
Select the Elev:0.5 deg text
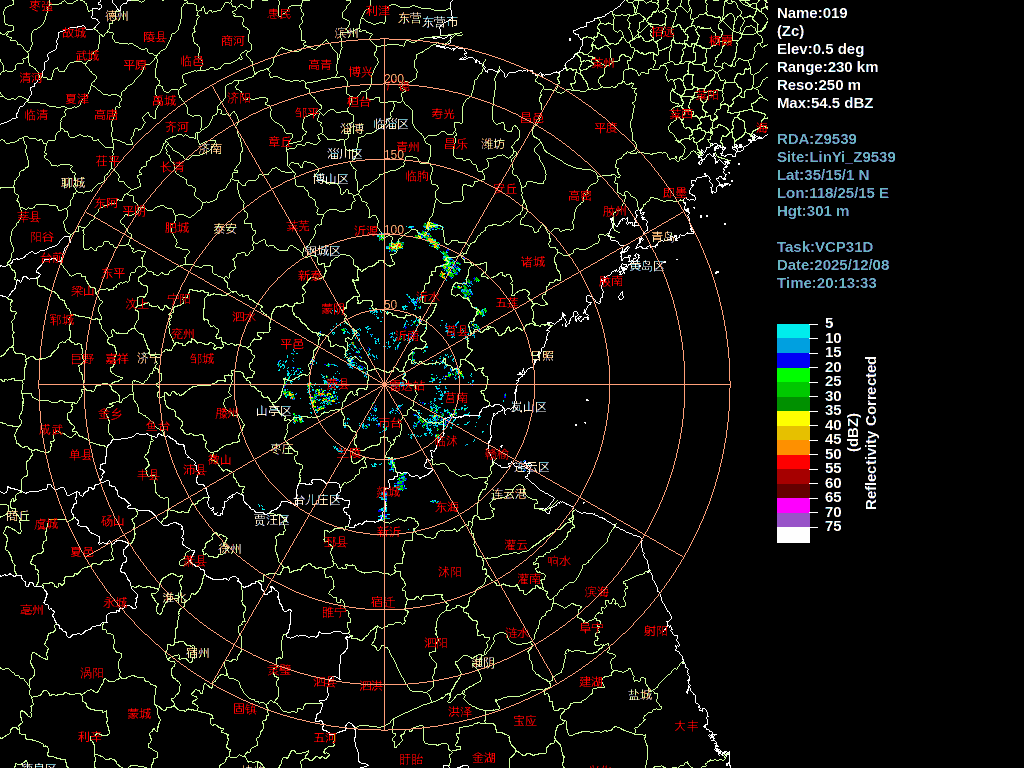pos(820,49)
